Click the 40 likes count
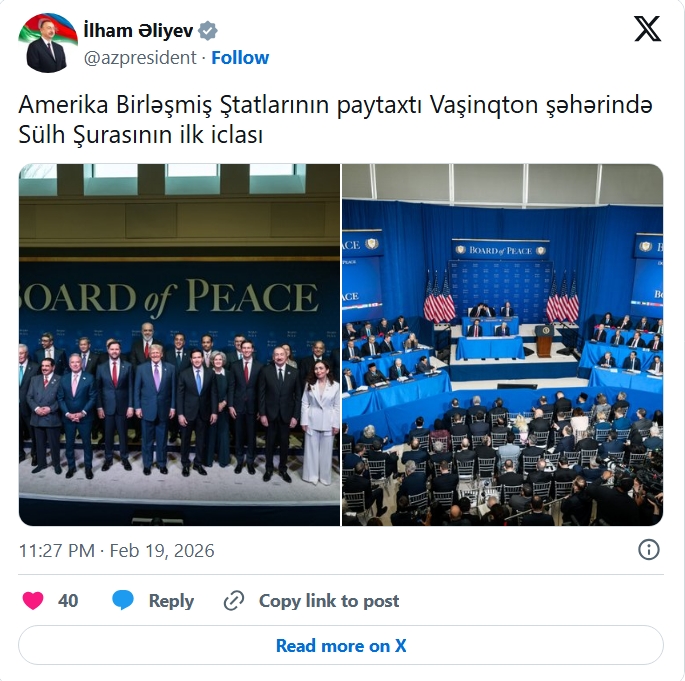685x681 pixels. 68,601
